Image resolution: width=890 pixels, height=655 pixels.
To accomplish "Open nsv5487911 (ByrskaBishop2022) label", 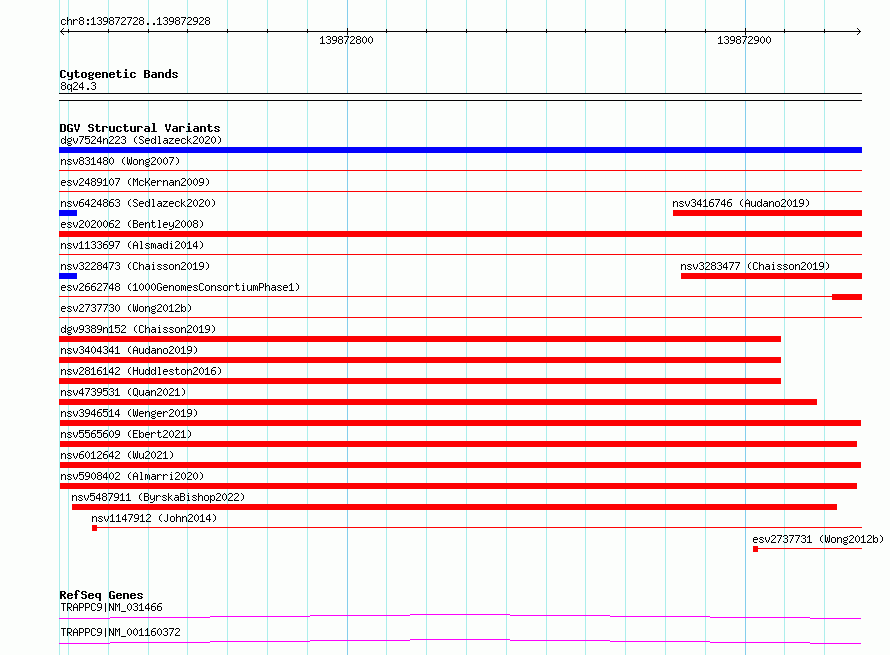I will point(158,497).
